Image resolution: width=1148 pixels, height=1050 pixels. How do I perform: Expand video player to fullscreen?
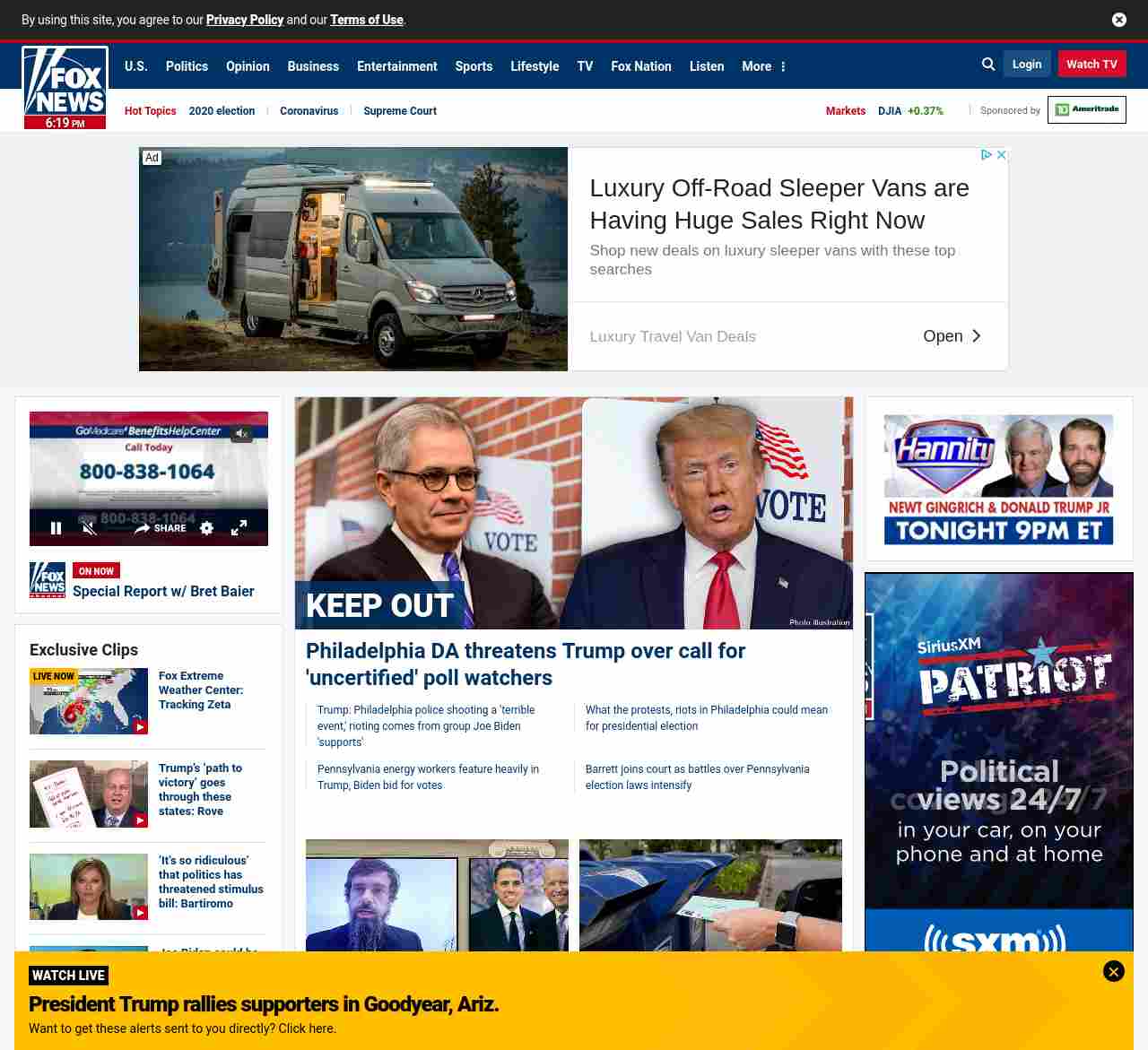pos(239,528)
